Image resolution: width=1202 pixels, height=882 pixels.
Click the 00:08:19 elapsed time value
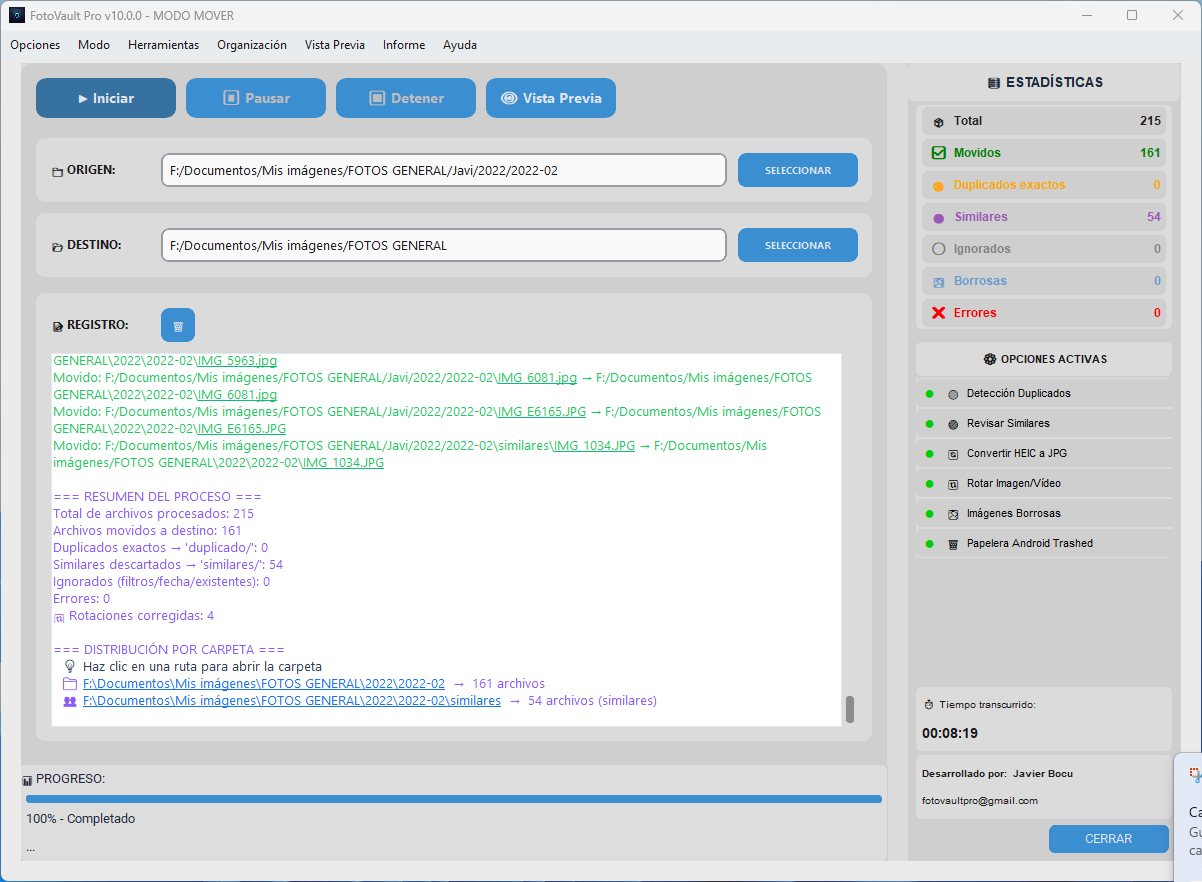click(950, 733)
